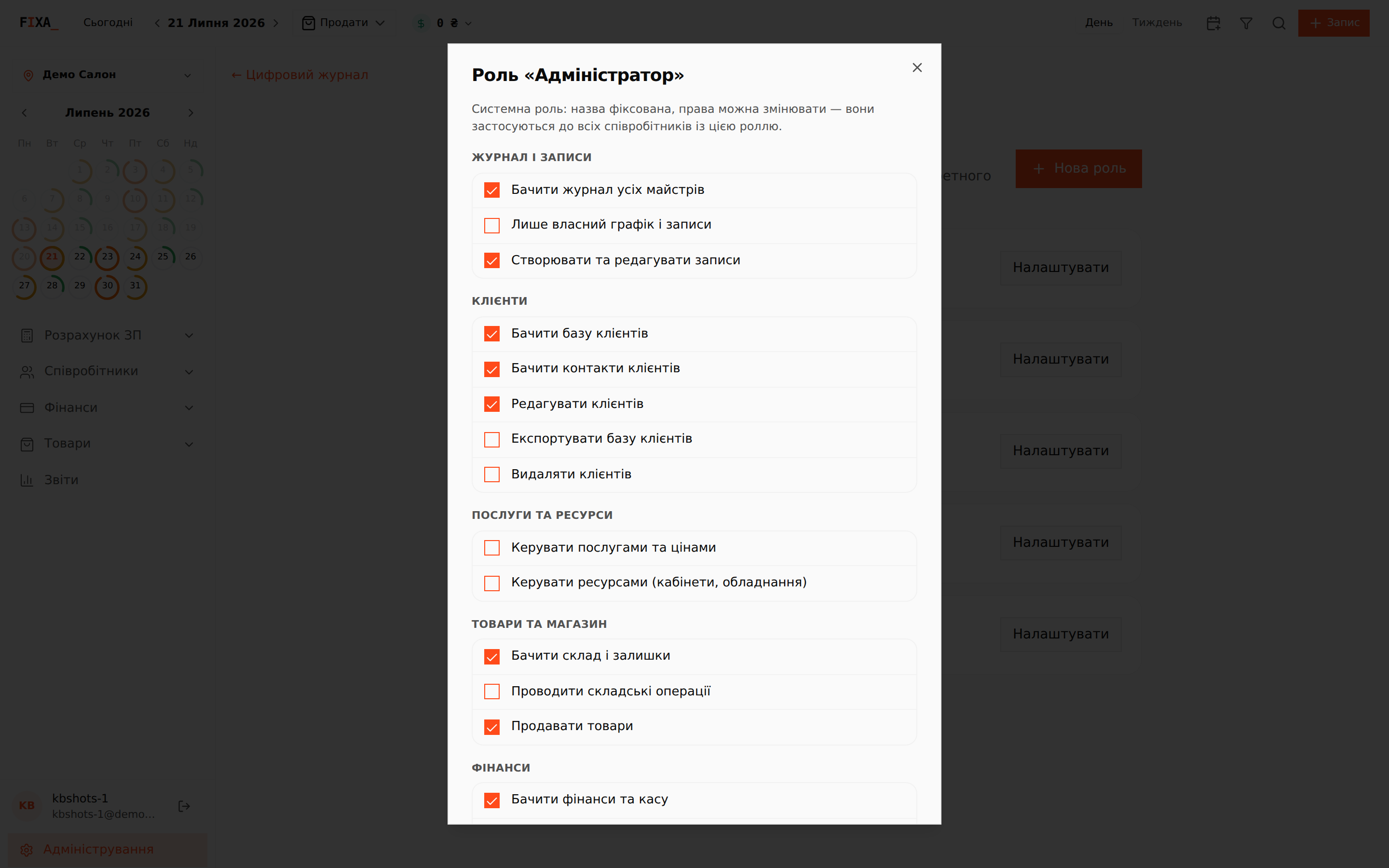Uncheck «Бачити контакти клієнтів»

(492, 369)
